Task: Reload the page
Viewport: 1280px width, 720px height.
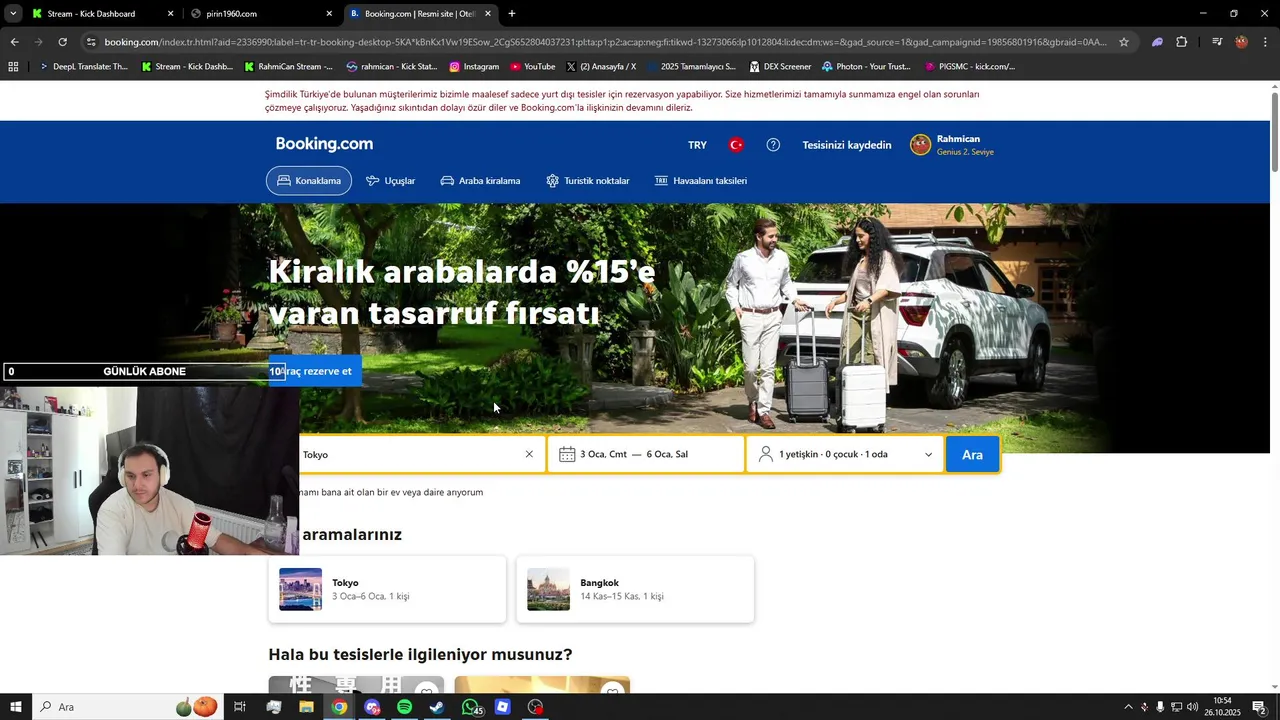Action: [x=62, y=42]
